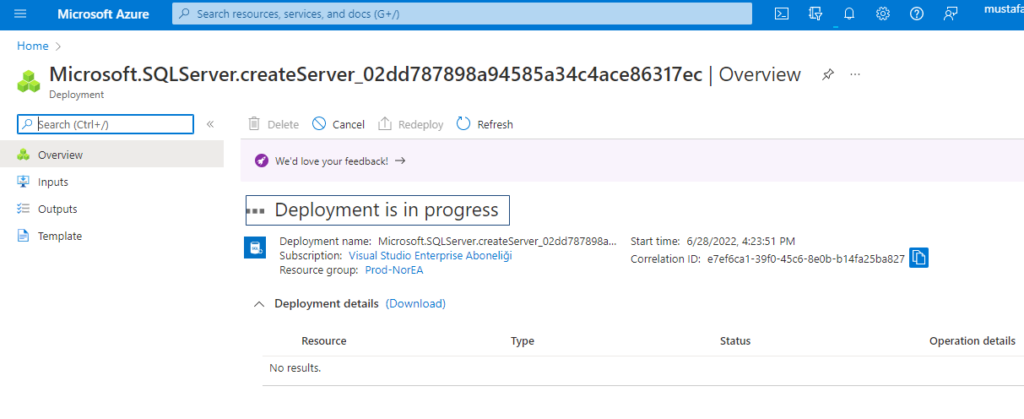
Task: Open the Directories and subscriptions filter icon
Action: [815, 14]
